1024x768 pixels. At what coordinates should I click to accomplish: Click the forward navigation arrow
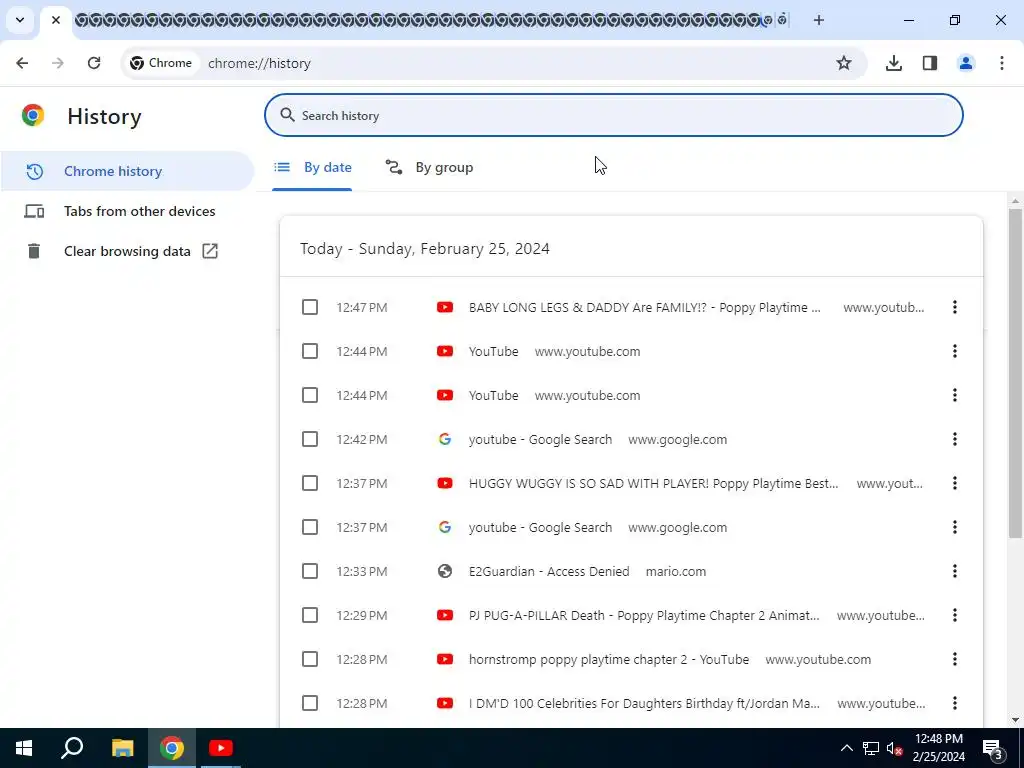click(x=58, y=63)
